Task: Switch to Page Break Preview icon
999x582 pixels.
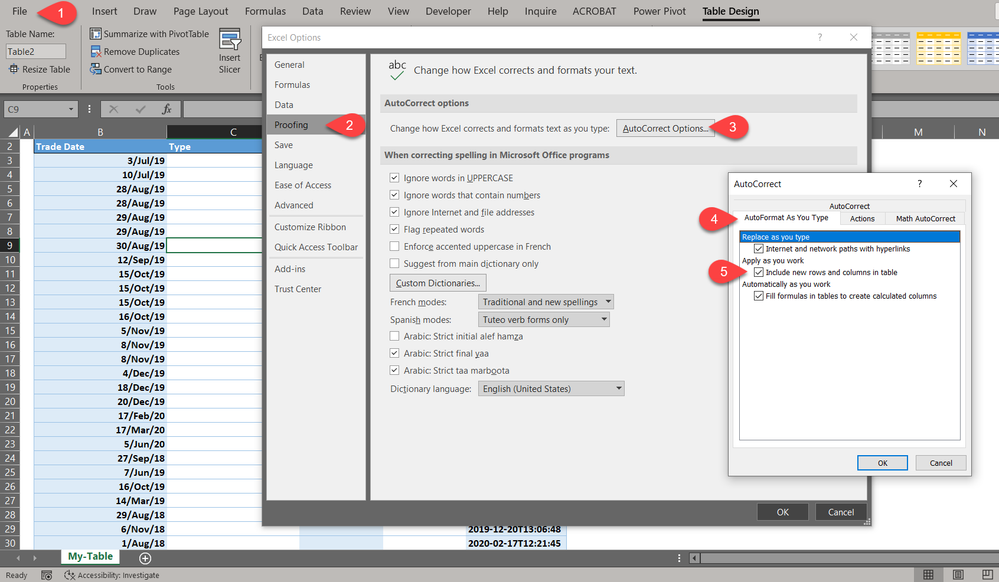Action: tap(987, 574)
